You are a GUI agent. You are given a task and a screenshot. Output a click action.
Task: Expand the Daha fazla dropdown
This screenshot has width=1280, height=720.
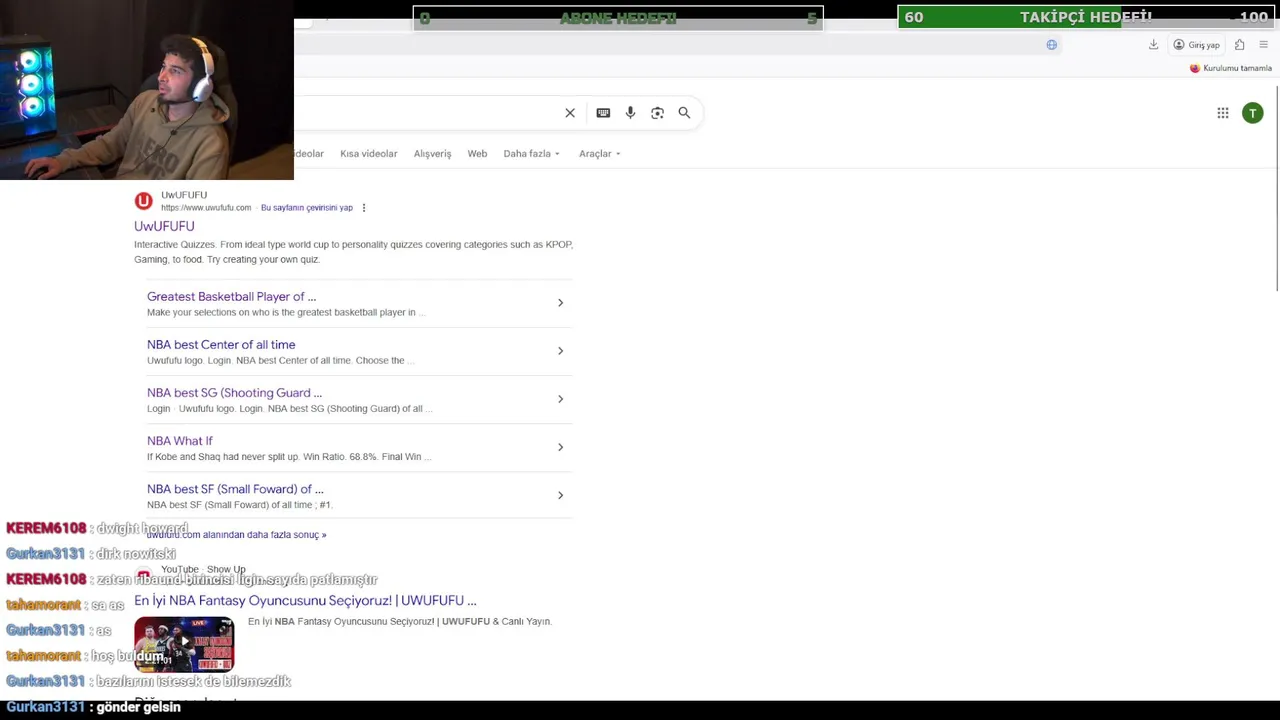click(x=531, y=154)
